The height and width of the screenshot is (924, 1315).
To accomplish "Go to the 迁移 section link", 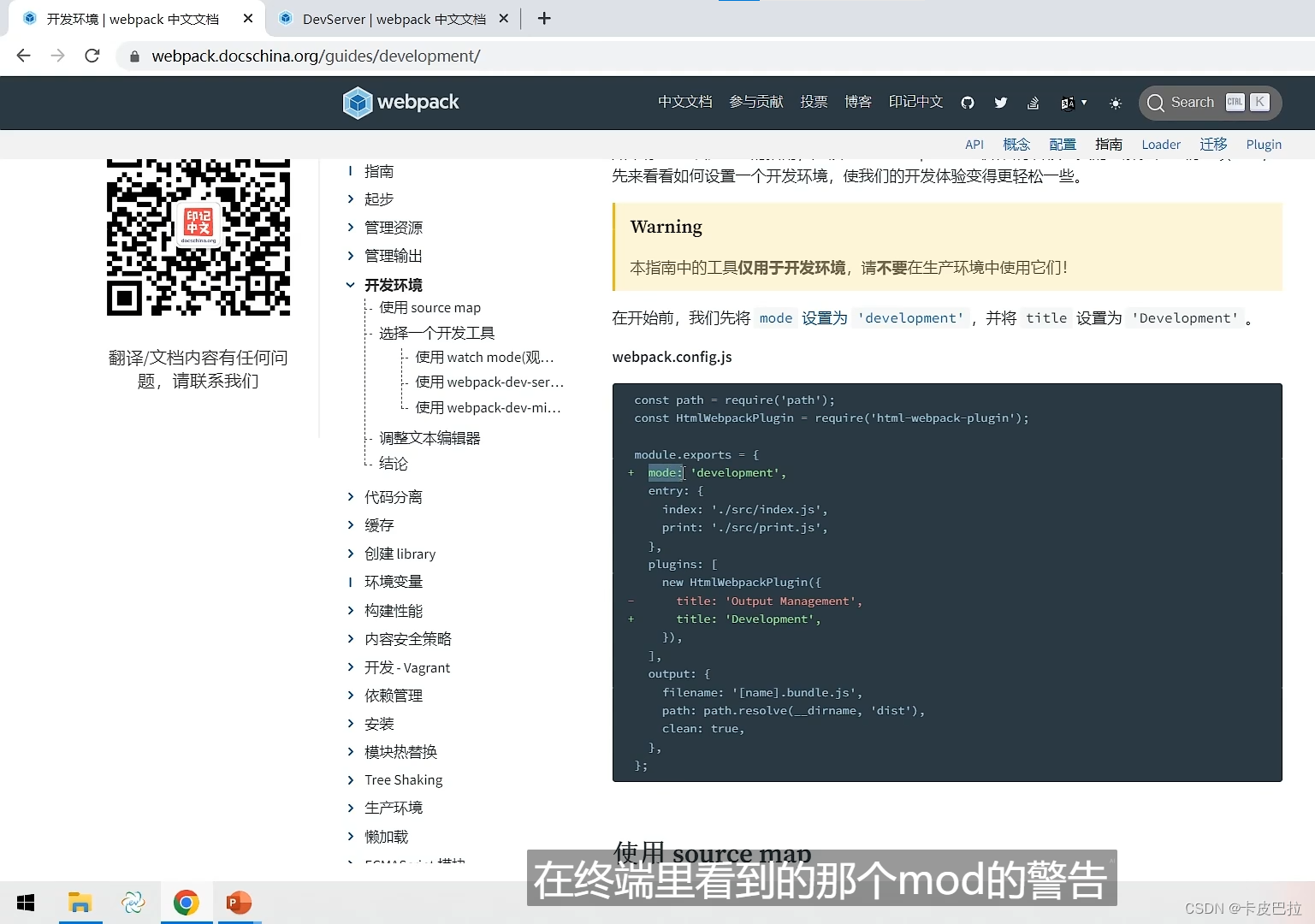I will [x=1213, y=145].
